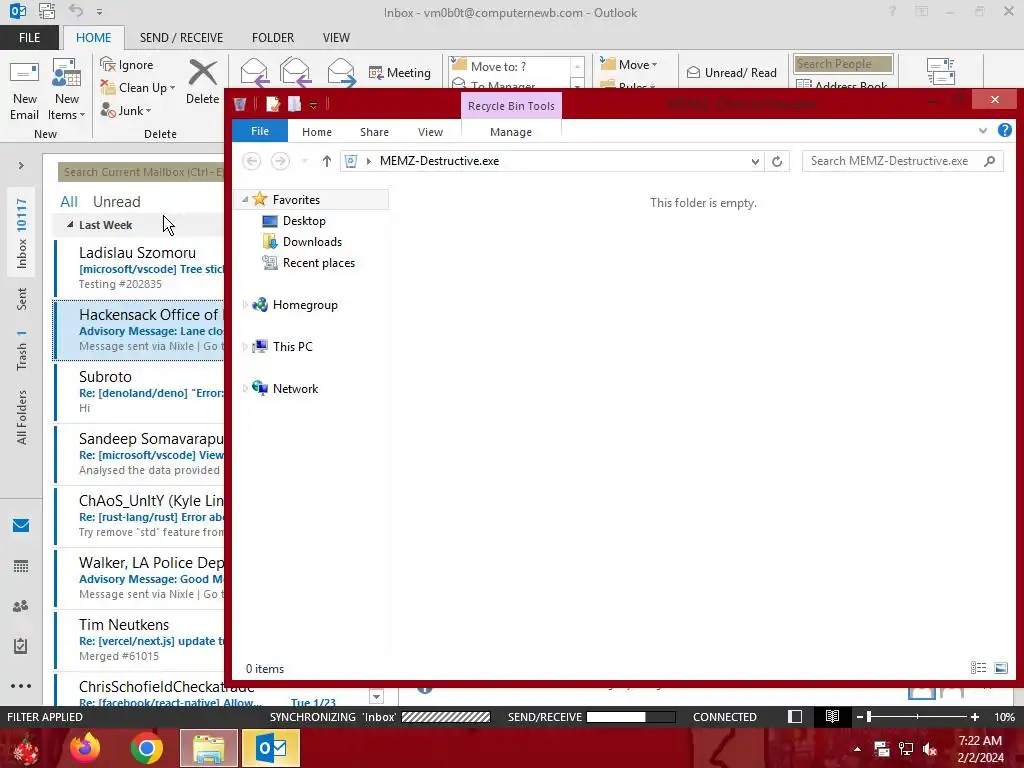Click Properties quick access icon in Explorer
The image size is (1024, 768).
click(273, 104)
